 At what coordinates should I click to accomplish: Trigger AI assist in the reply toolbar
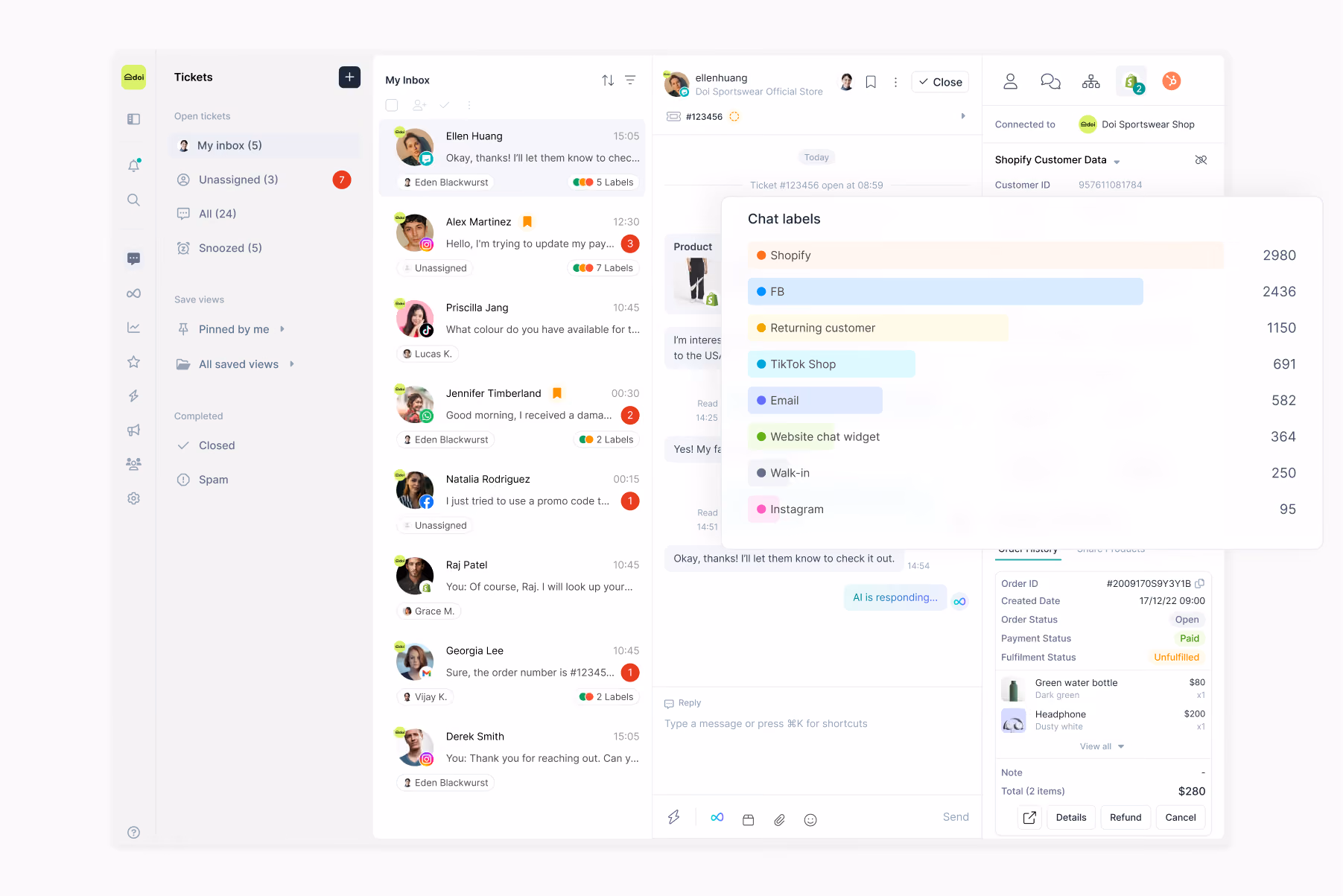[717, 817]
